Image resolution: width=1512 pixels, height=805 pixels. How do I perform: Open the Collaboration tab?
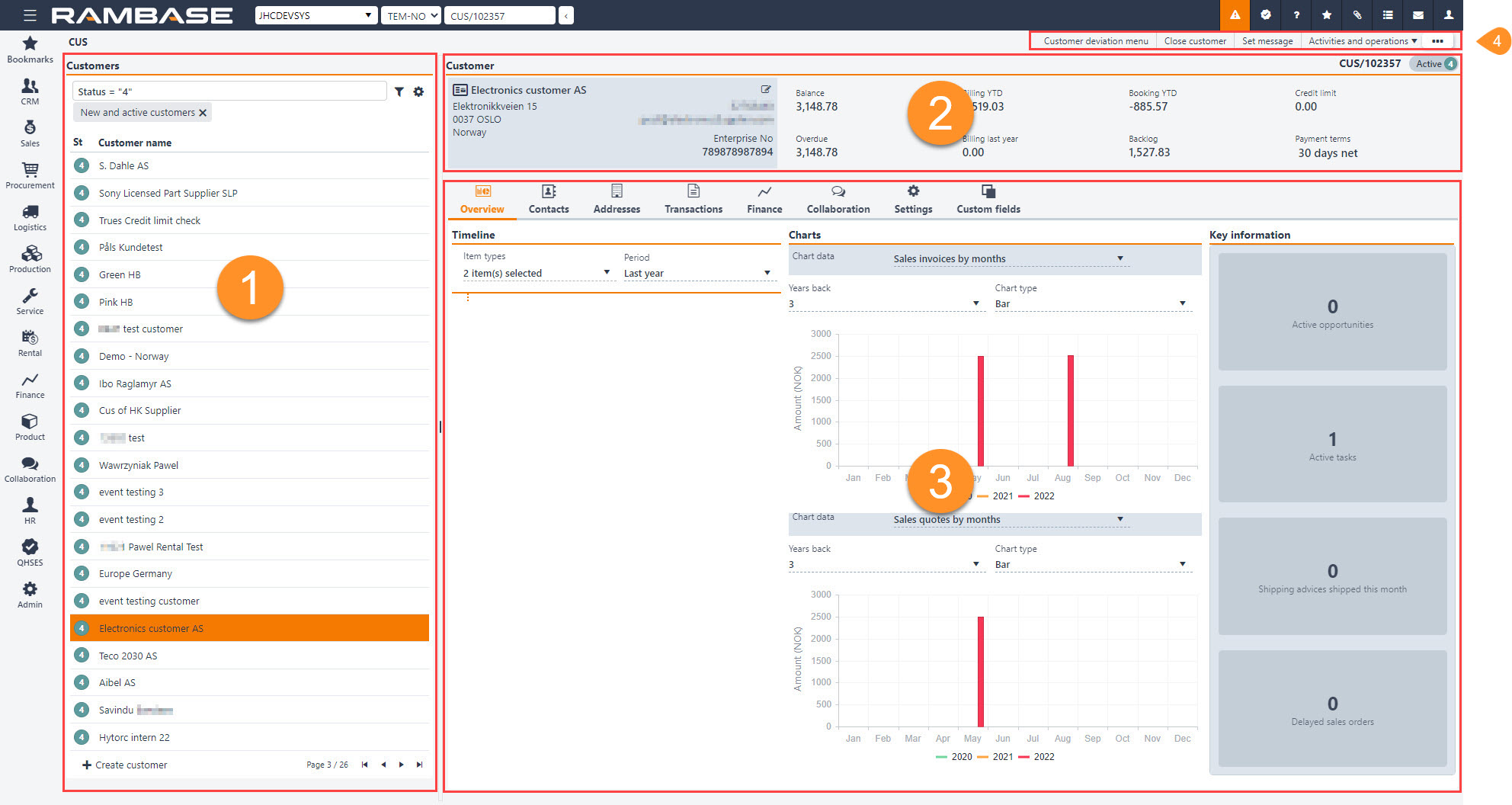click(838, 199)
